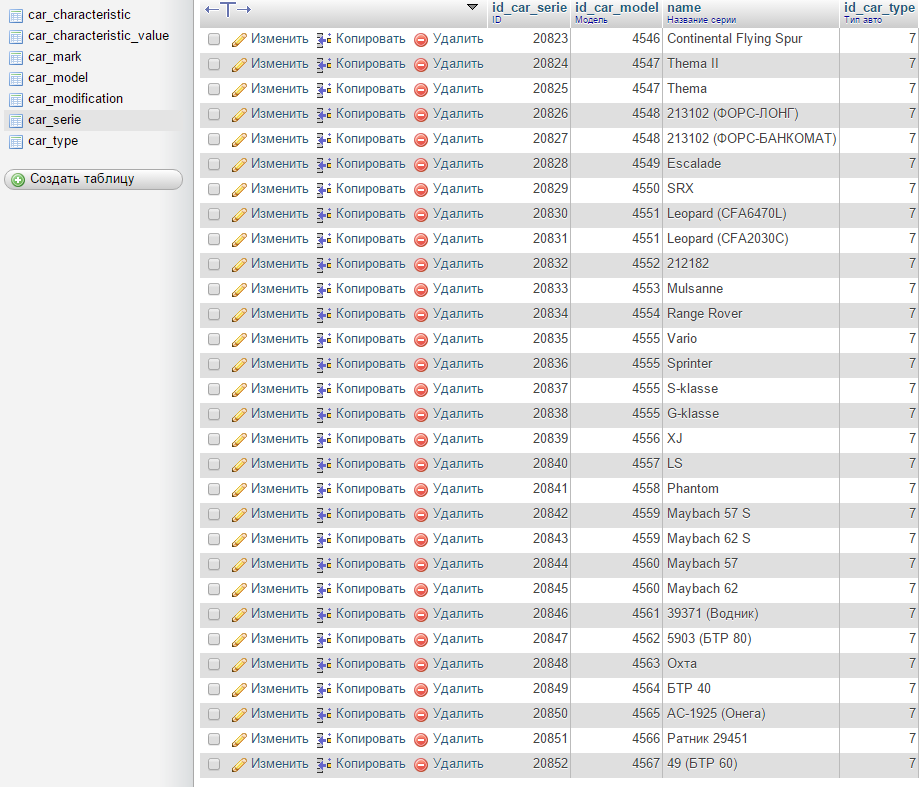924x787 pixels.
Task: Check the box for Vario row
Action: coord(214,339)
